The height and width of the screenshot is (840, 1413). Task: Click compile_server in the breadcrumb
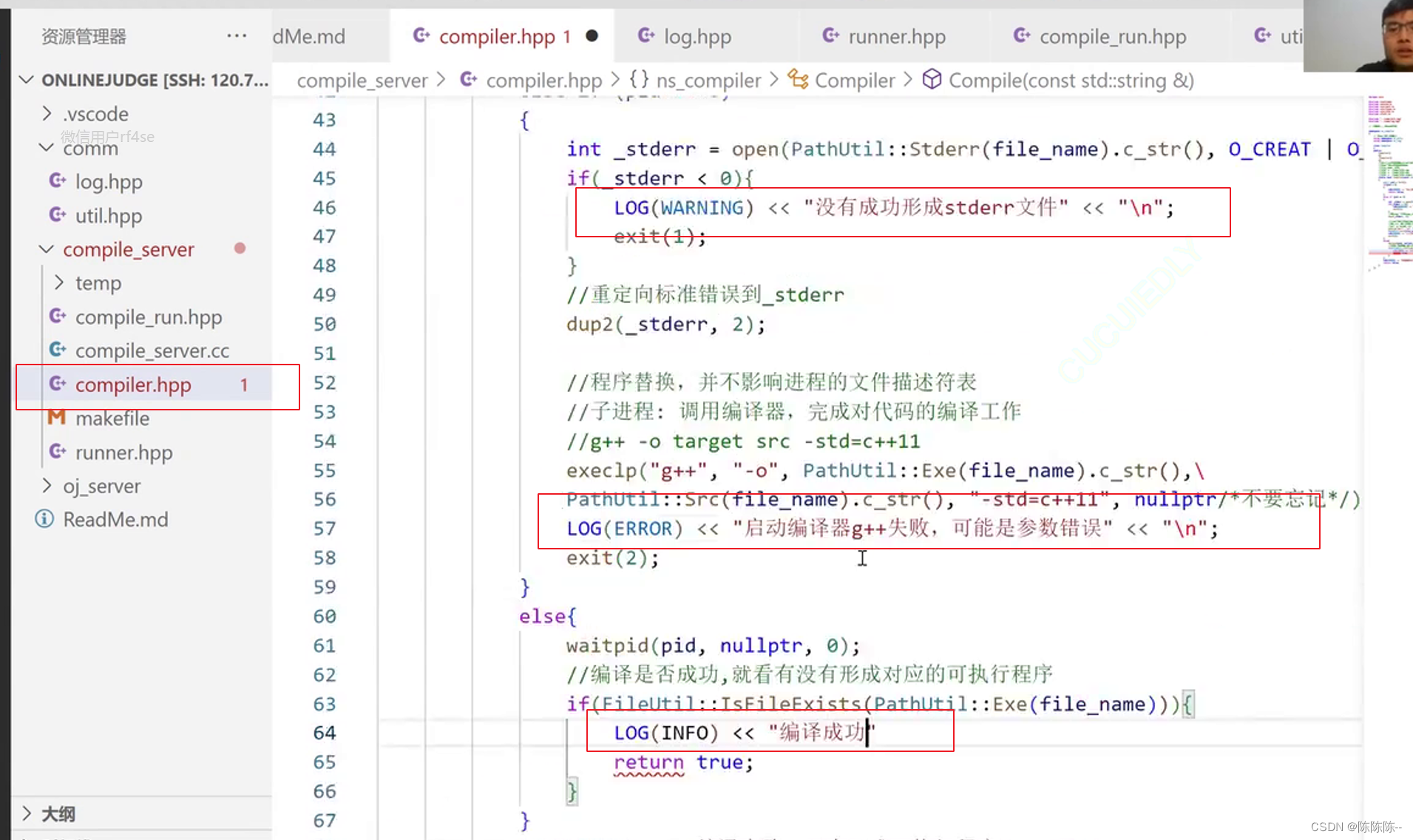(x=362, y=81)
